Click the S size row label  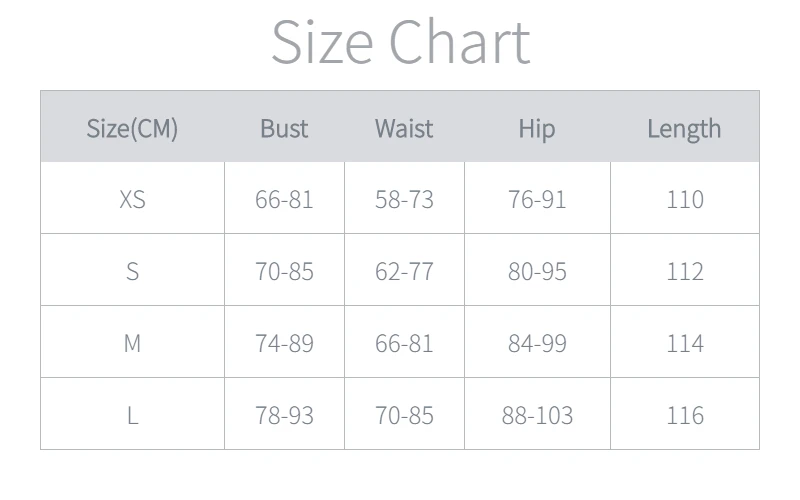132,271
